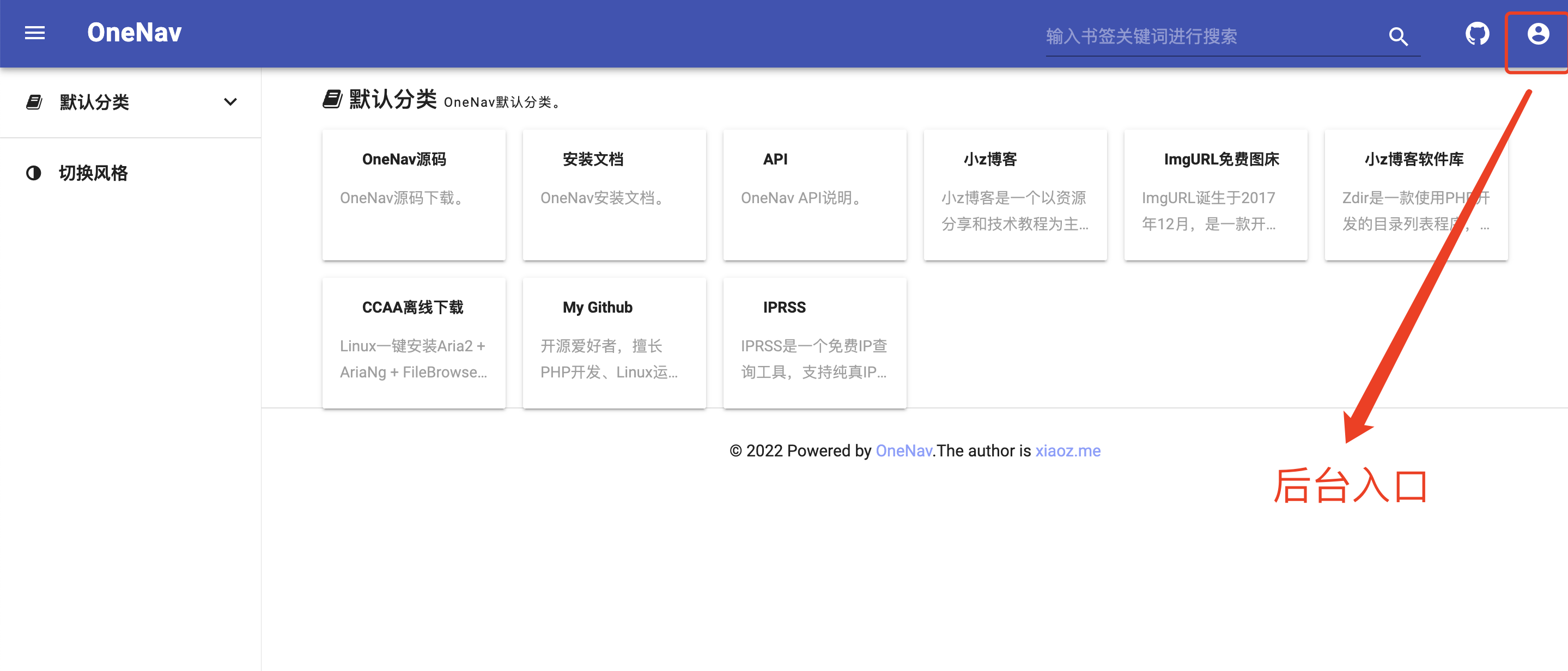
Task: Open the GitHub icon link
Action: click(x=1478, y=33)
